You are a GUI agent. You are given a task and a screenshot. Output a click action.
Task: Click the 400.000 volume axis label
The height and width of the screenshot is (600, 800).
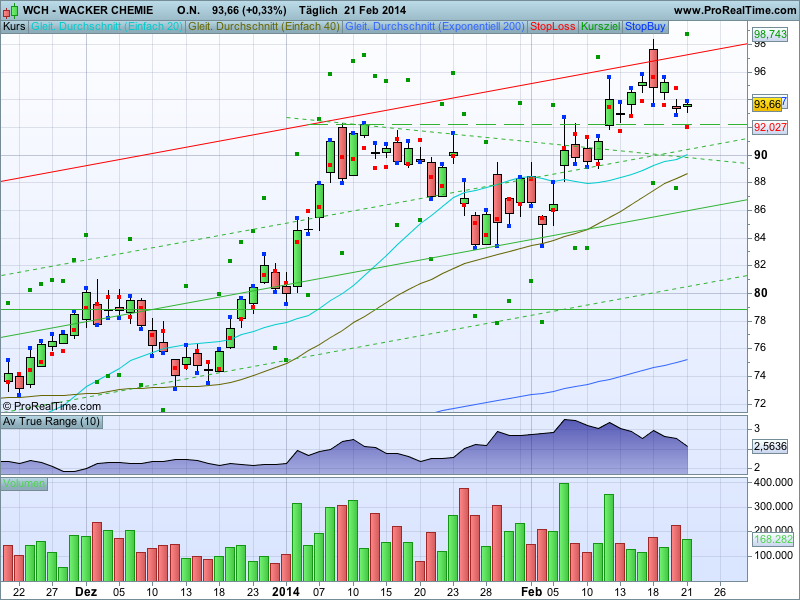tap(773, 482)
